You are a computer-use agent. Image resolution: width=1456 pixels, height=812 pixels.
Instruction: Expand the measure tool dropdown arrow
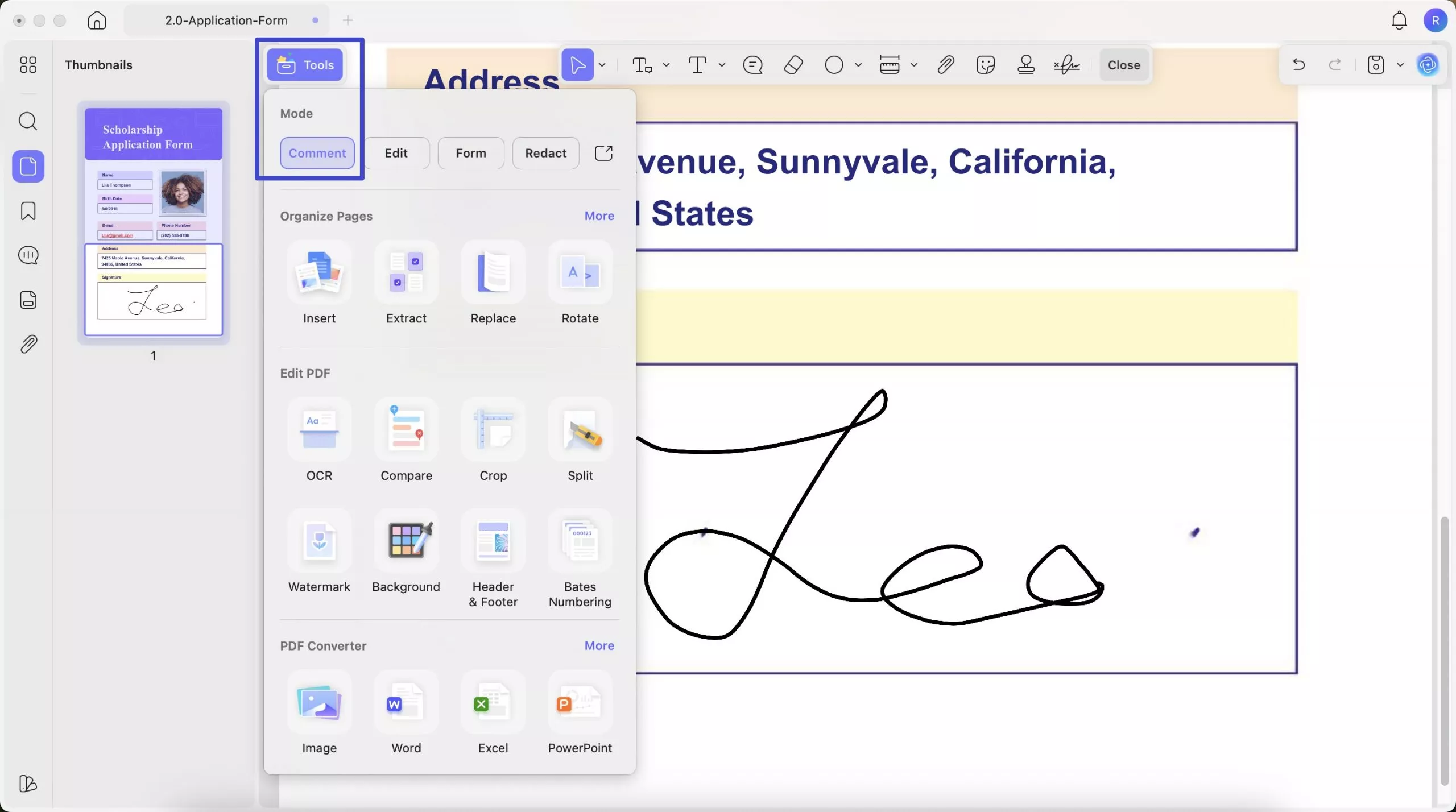[914, 65]
